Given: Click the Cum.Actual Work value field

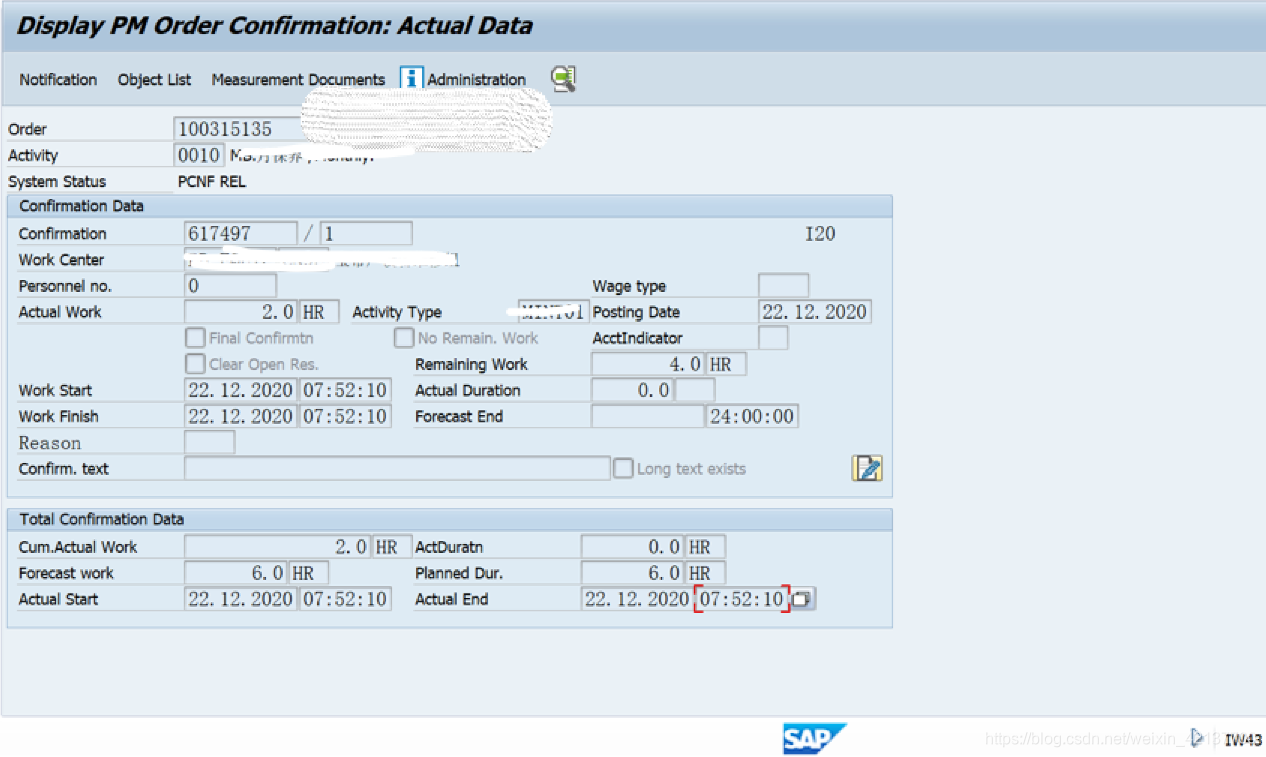Looking at the screenshot, I should [278, 547].
